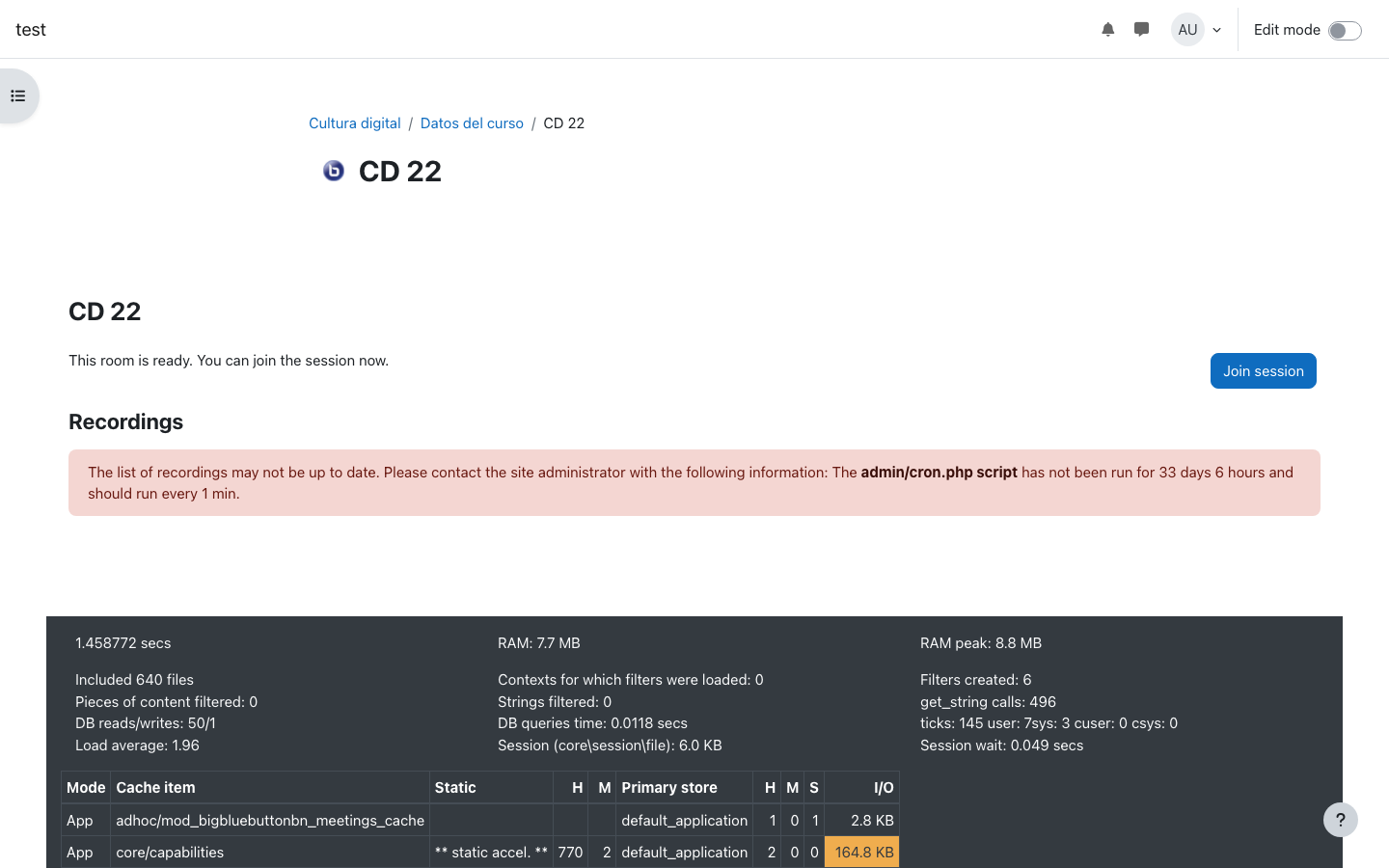The image size is (1389, 868).
Task: Click the Join session button
Action: point(1263,371)
